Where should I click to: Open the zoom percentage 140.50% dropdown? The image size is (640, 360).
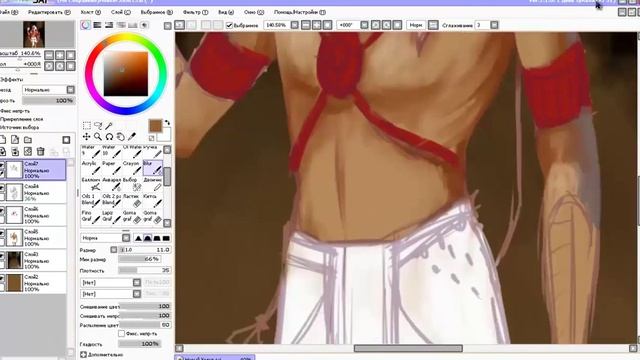point(295,25)
